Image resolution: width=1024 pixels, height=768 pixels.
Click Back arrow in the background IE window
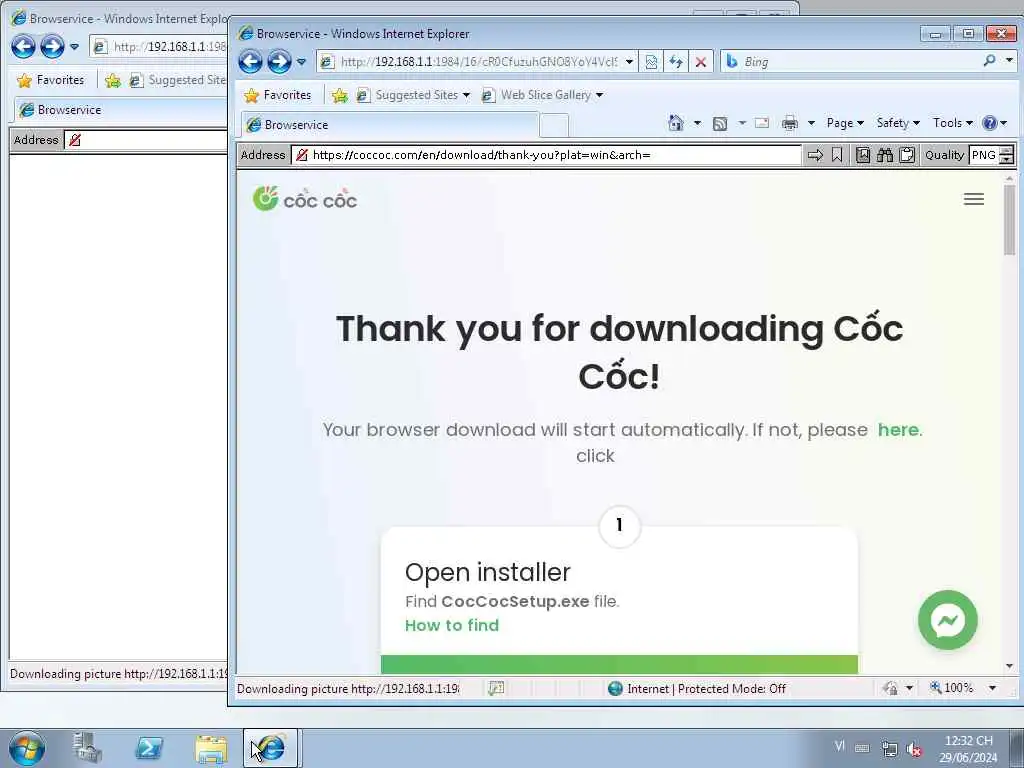click(23, 47)
